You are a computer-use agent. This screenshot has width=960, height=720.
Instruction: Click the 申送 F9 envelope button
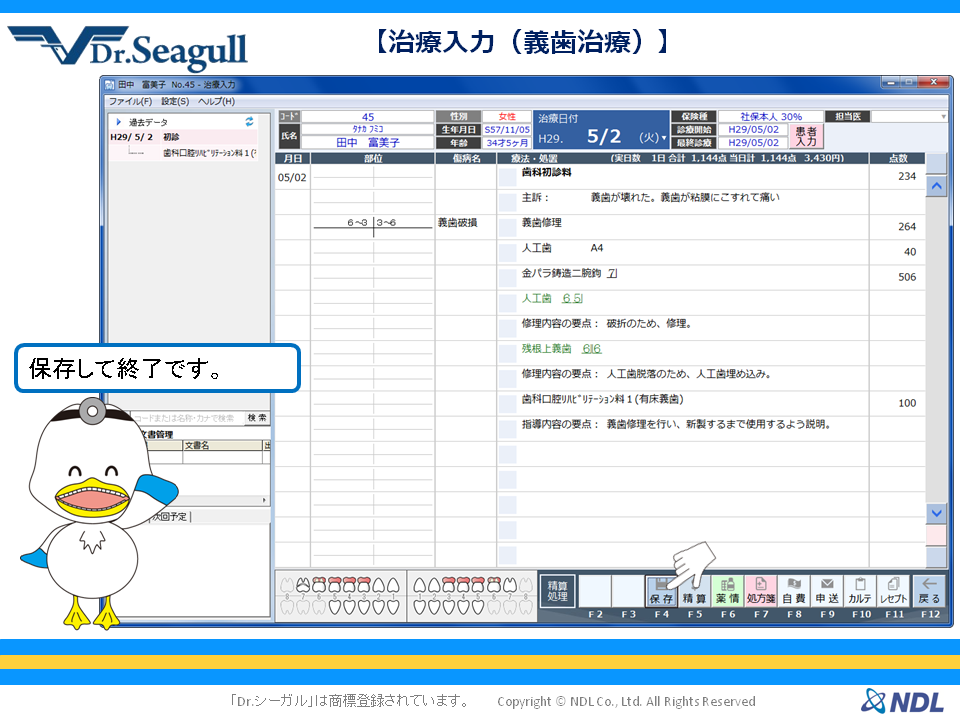pyautogui.click(x=827, y=591)
